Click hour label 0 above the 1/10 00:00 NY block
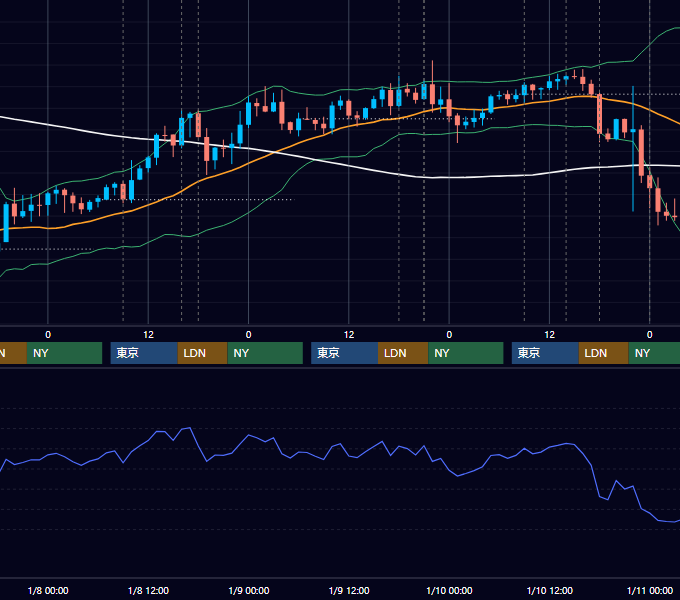The height and width of the screenshot is (600, 680). coord(449,335)
